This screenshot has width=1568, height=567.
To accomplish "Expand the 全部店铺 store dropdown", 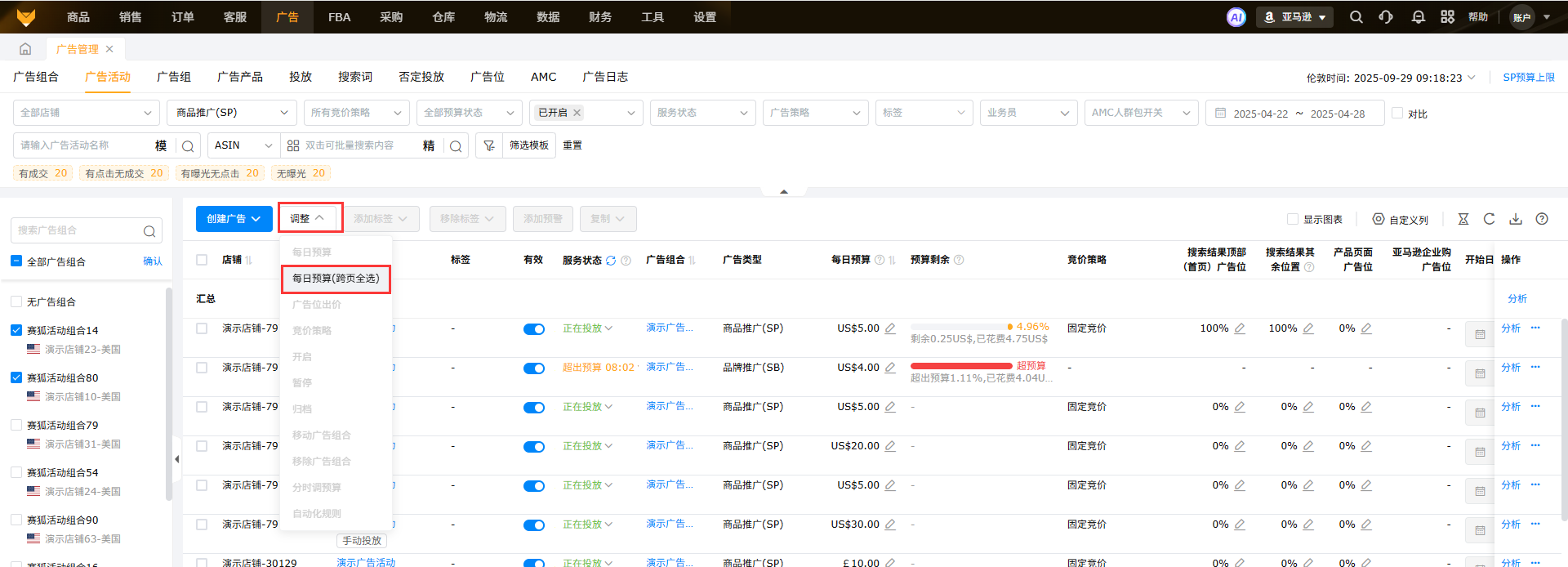I will (86, 113).
